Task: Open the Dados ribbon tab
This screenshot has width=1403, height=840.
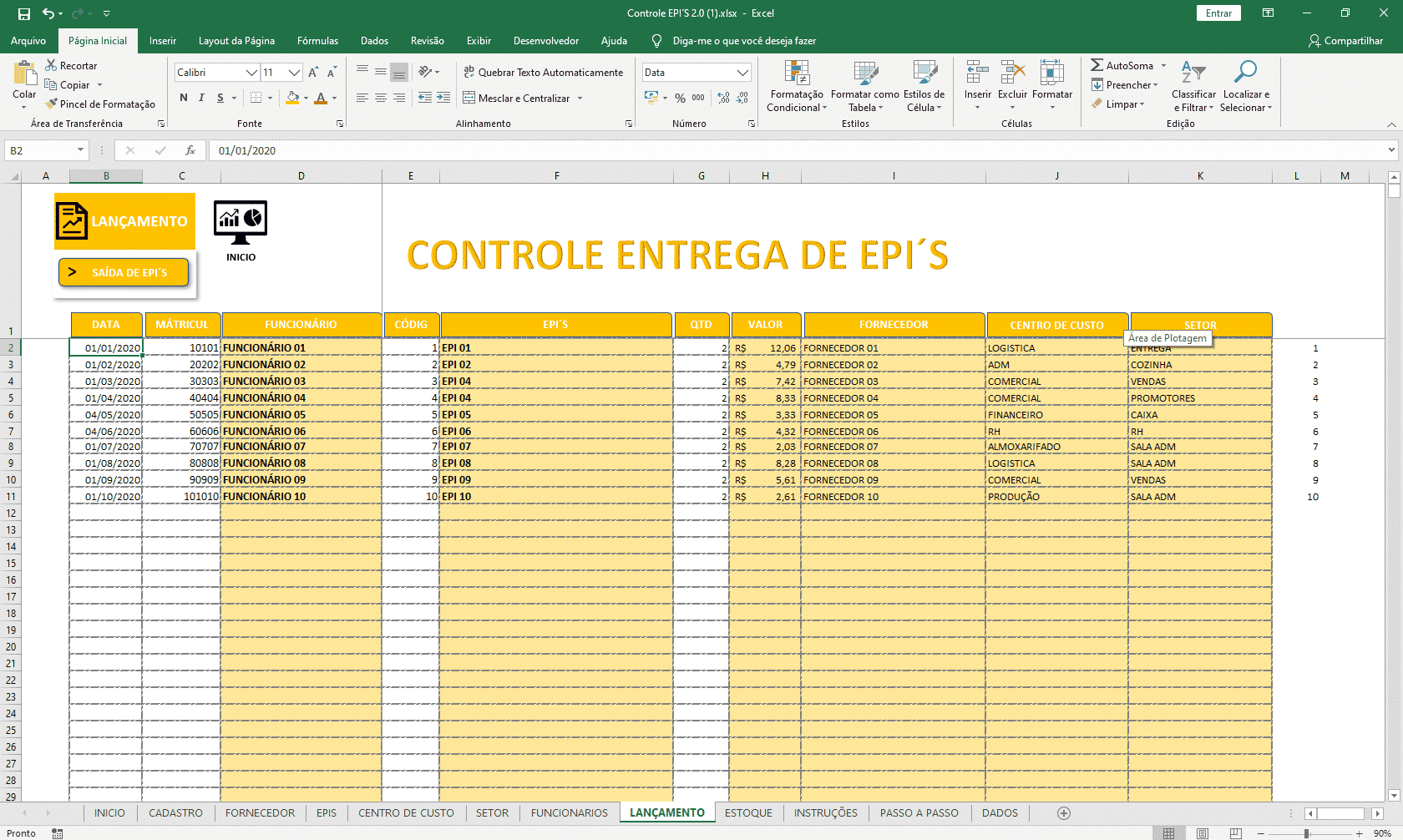Action: [x=374, y=41]
